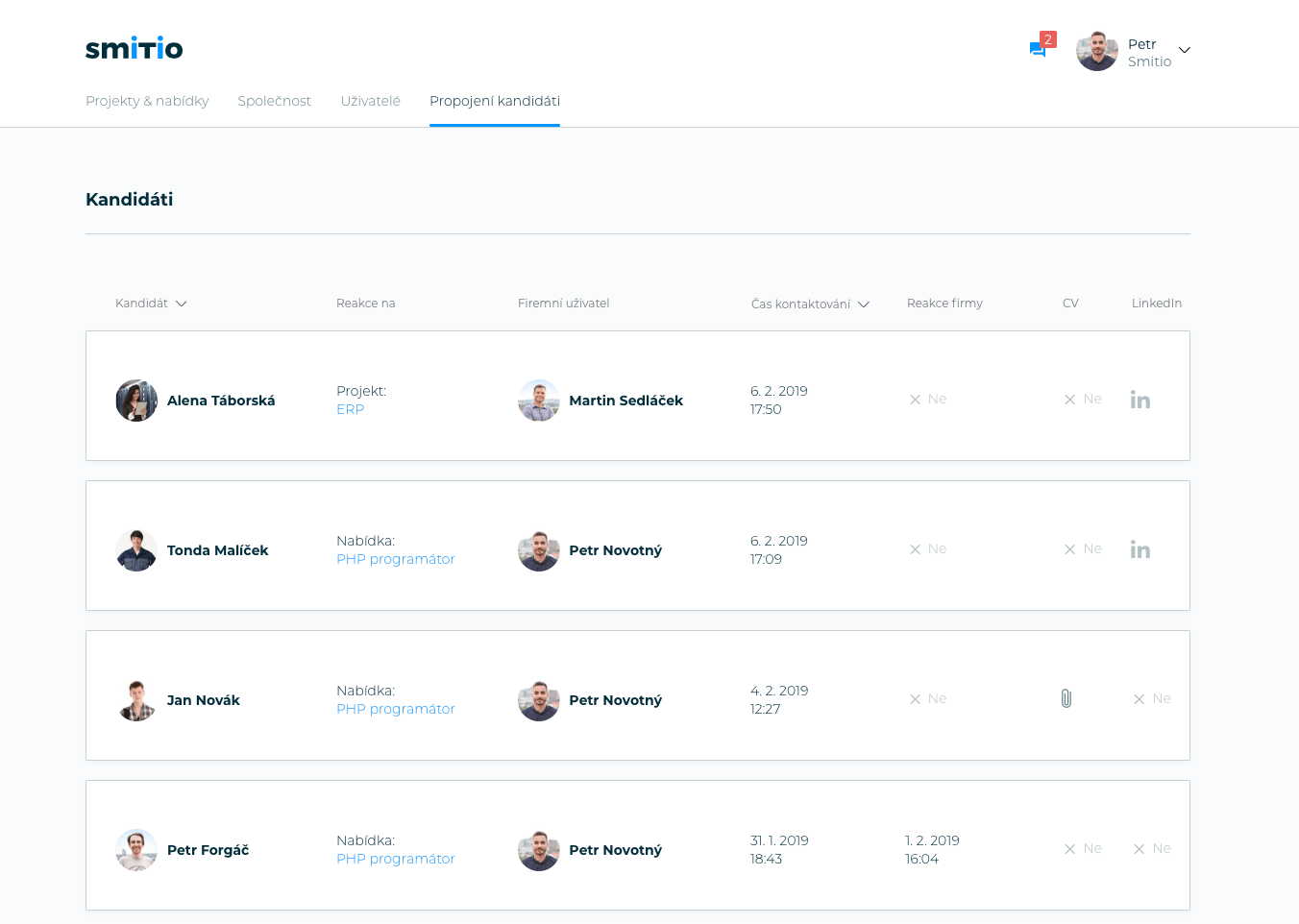Viewport: 1299px width, 924px height.
Task: Open Alena Táborská's LinkedIn profile icon
Action: click(x=1140, y=400)
